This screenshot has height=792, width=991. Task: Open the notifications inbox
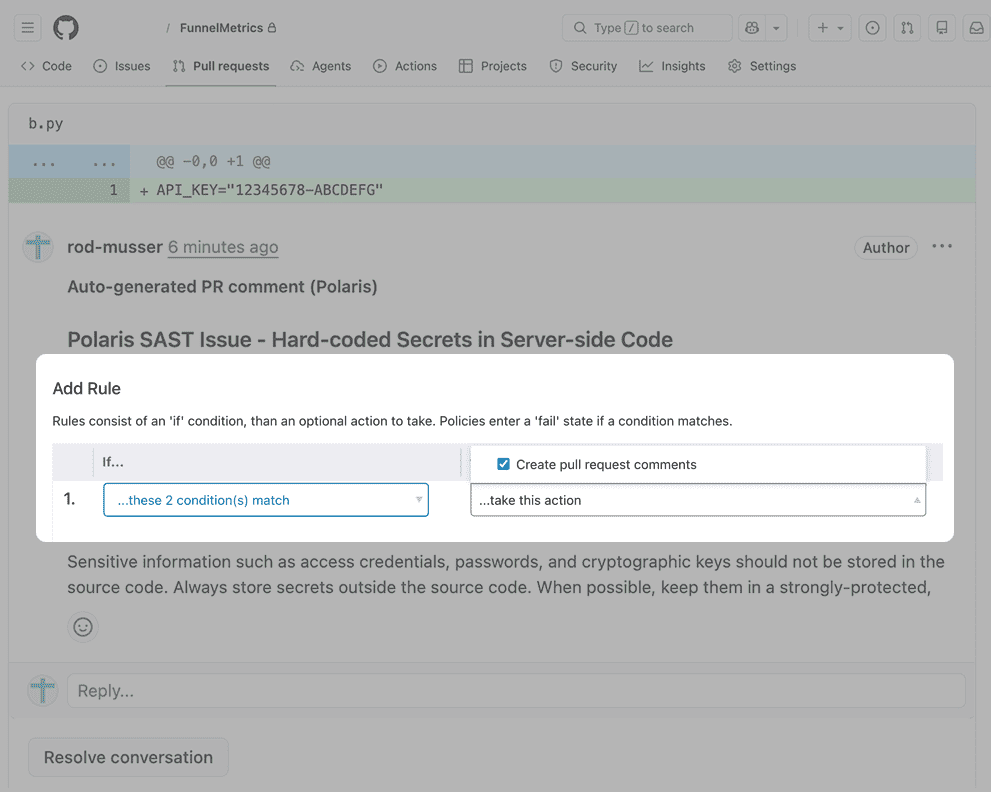coord(976,28)
